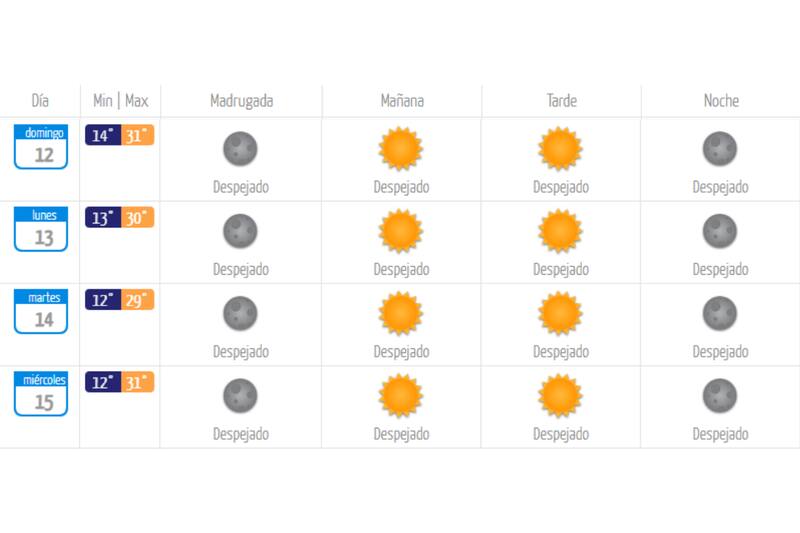Click the sun icon for lunes Tarde

tap(560, 231)
